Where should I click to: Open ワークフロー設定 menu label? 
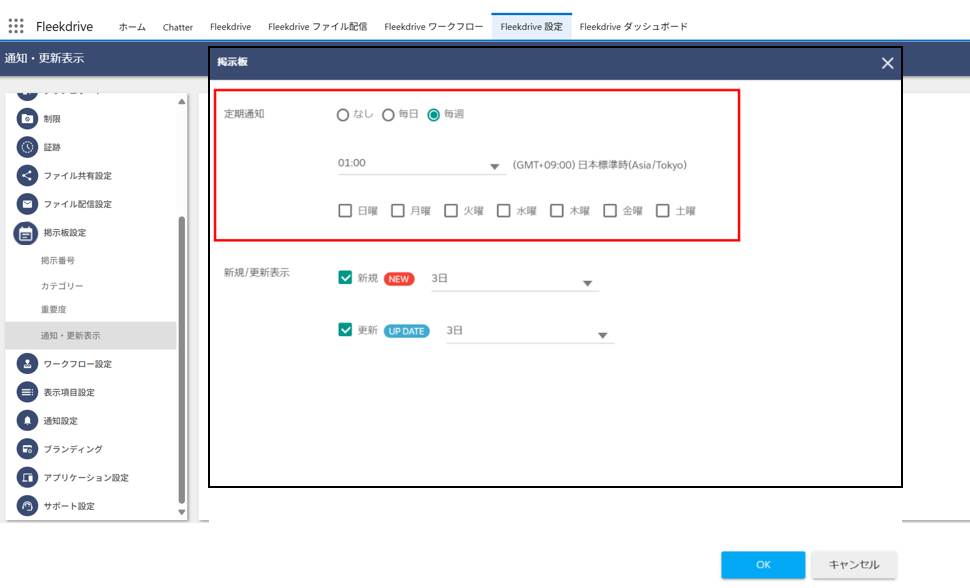tap(78, 364)
